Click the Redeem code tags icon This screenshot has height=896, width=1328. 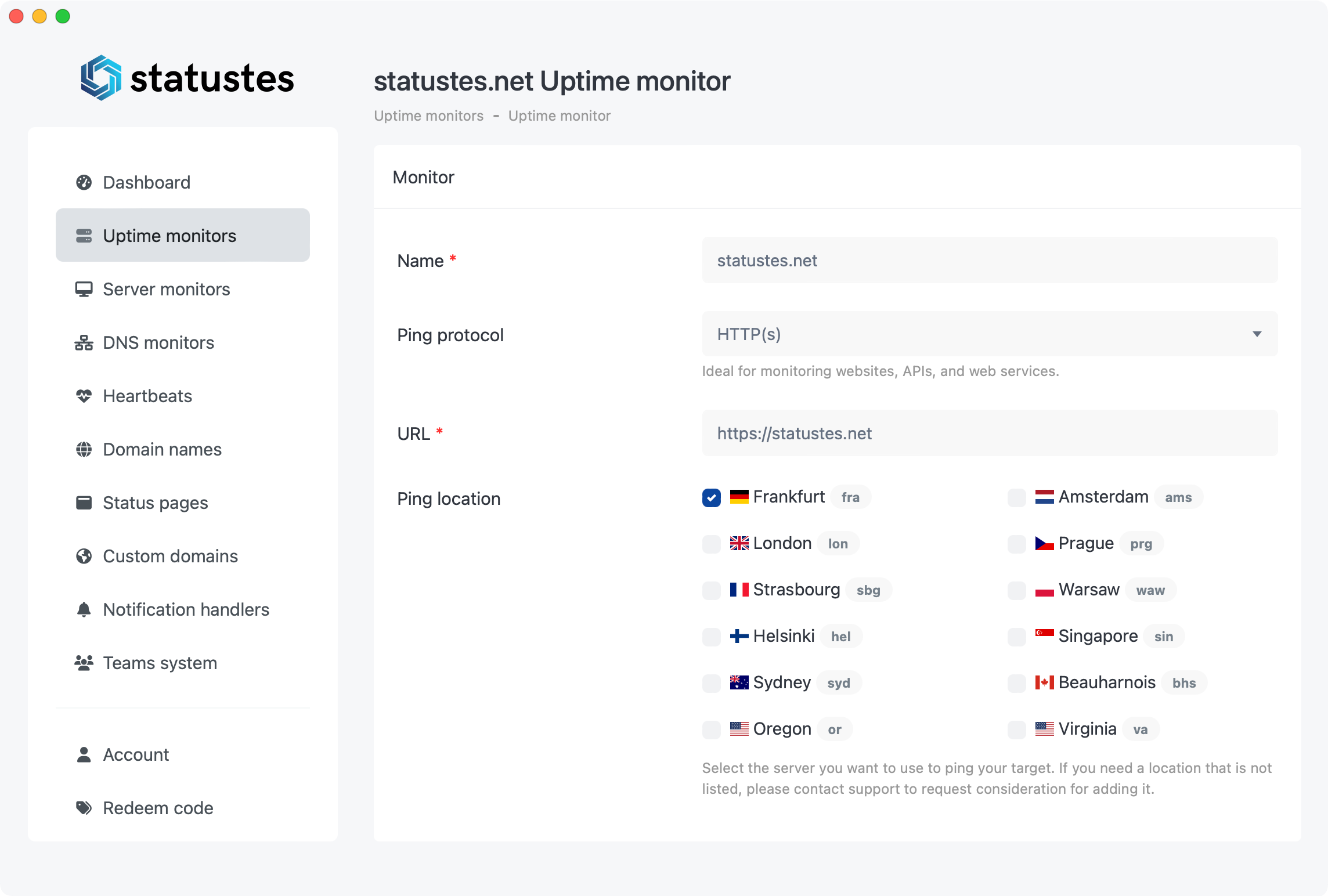coord(84,808)
